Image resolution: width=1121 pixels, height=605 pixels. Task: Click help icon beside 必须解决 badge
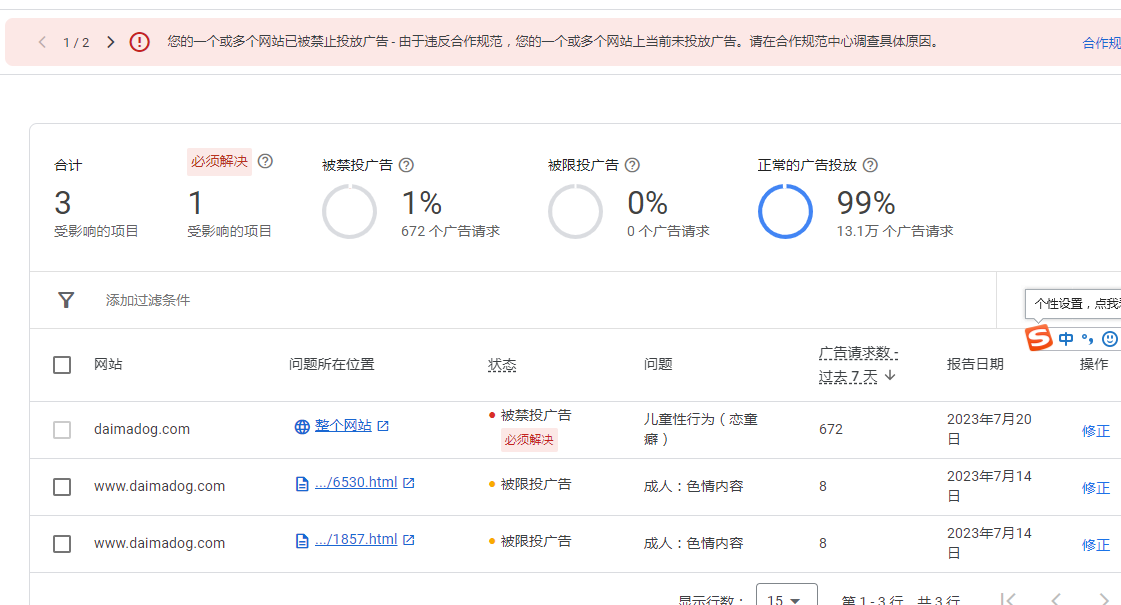[265, 161]
